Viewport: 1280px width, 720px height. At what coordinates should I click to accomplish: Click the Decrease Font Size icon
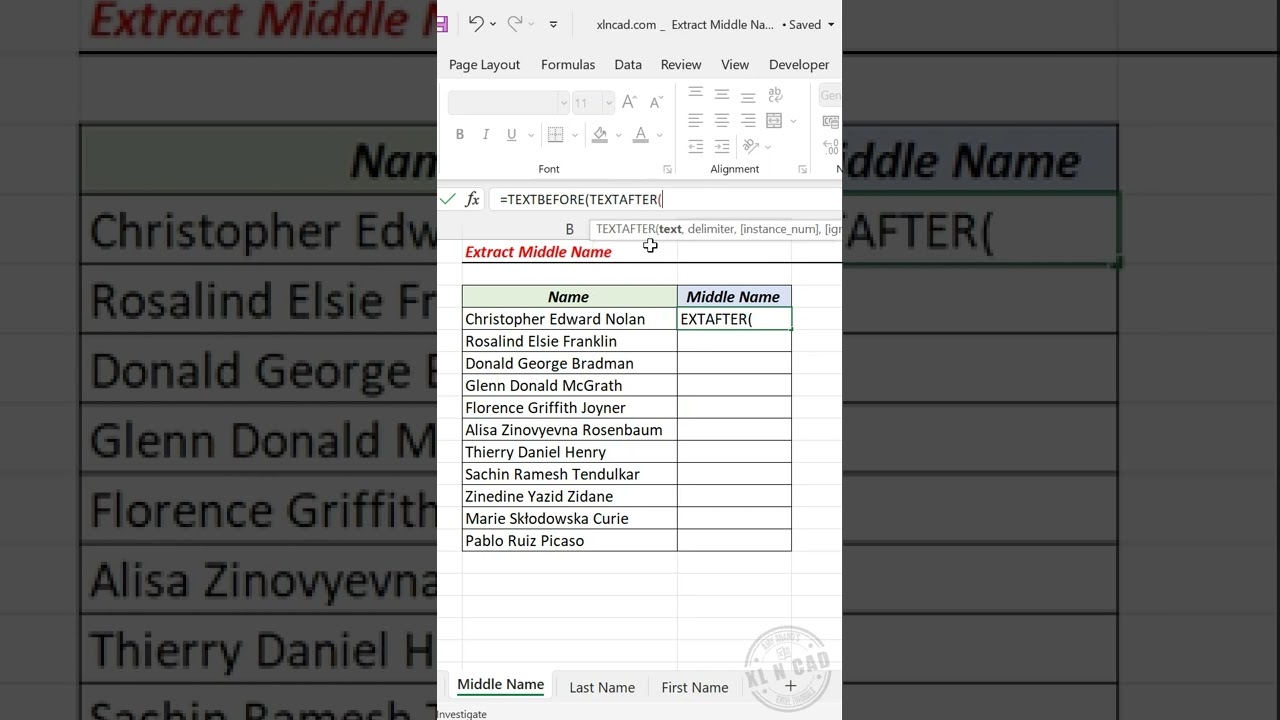pyautogui.click(x=656, y=102)
